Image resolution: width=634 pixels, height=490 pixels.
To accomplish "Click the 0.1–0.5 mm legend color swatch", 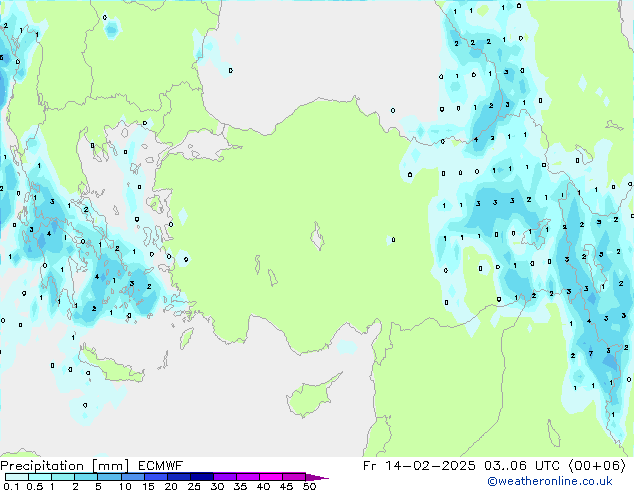I will point(17,477).
